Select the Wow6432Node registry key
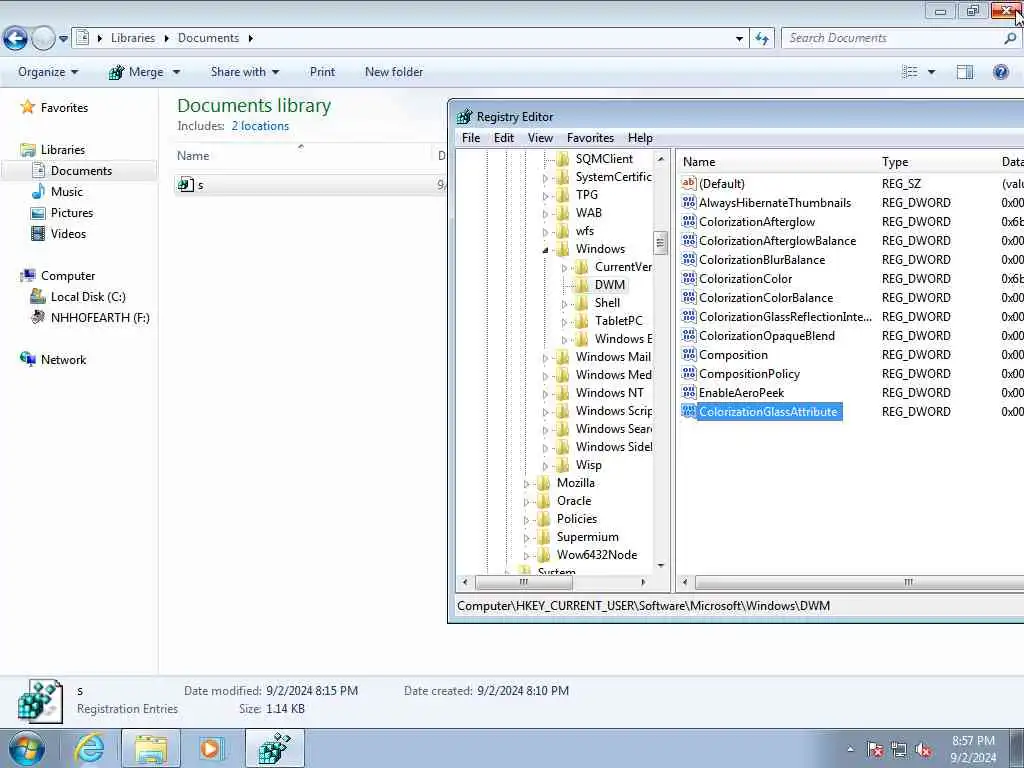 597,555
